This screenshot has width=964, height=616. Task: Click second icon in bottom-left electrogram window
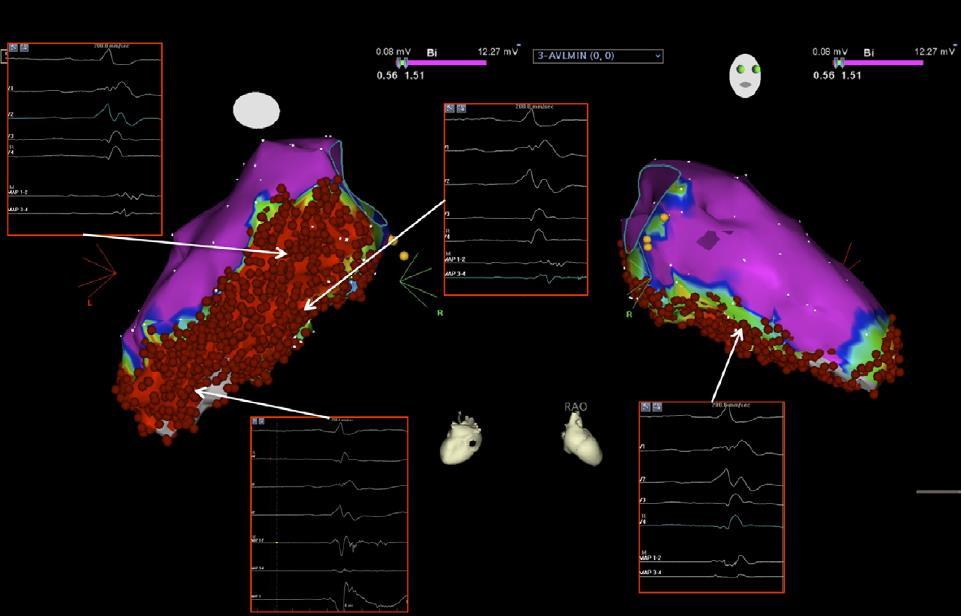click(x=263, y=421)
